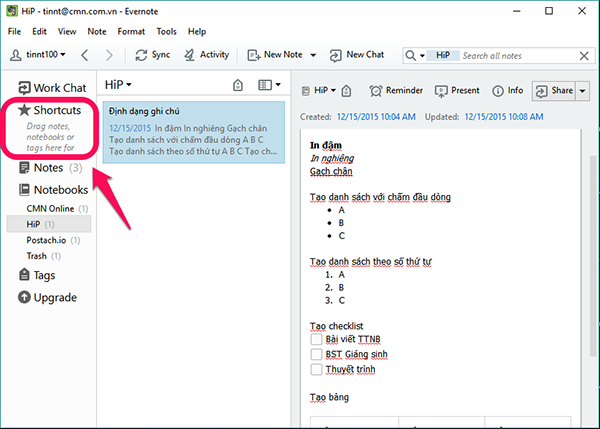600x429 pixels.
Task: Click the Sync button
Action: click(152, 55)
